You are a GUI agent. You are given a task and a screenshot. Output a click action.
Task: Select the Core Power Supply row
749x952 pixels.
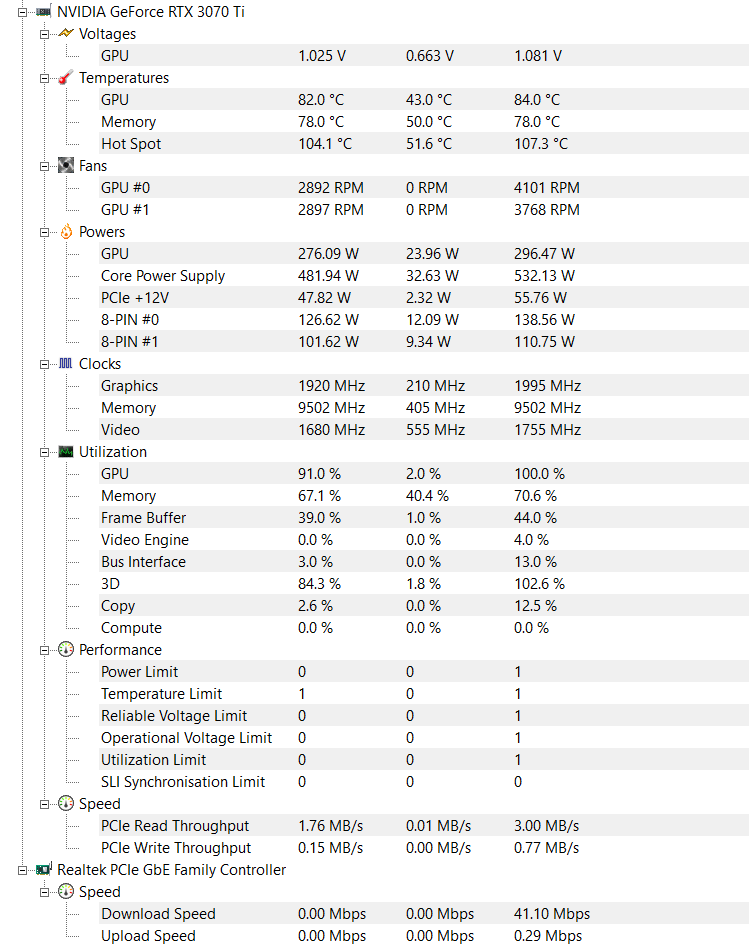(163, 276)
